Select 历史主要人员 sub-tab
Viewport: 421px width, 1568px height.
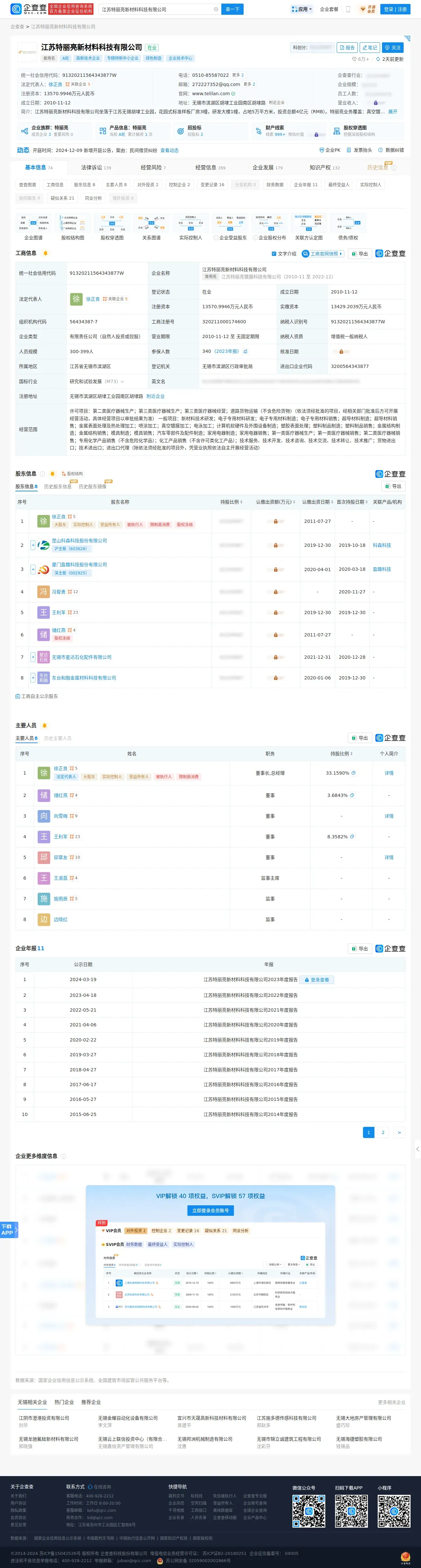click(x=58, y=738)
